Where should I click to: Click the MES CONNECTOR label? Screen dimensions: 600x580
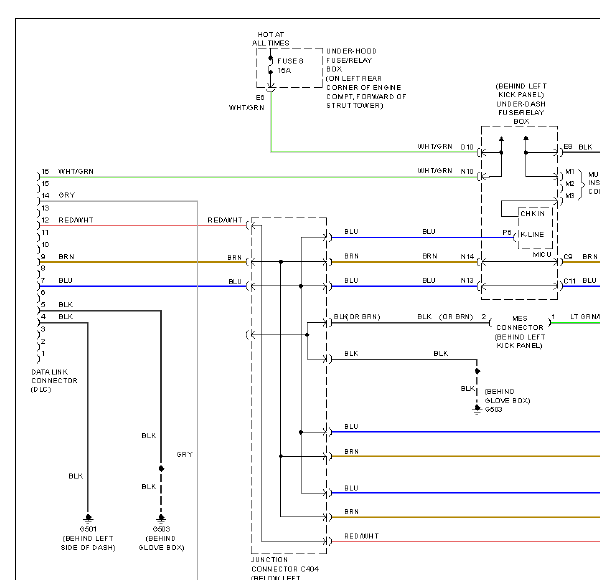(x=520, y=323)
